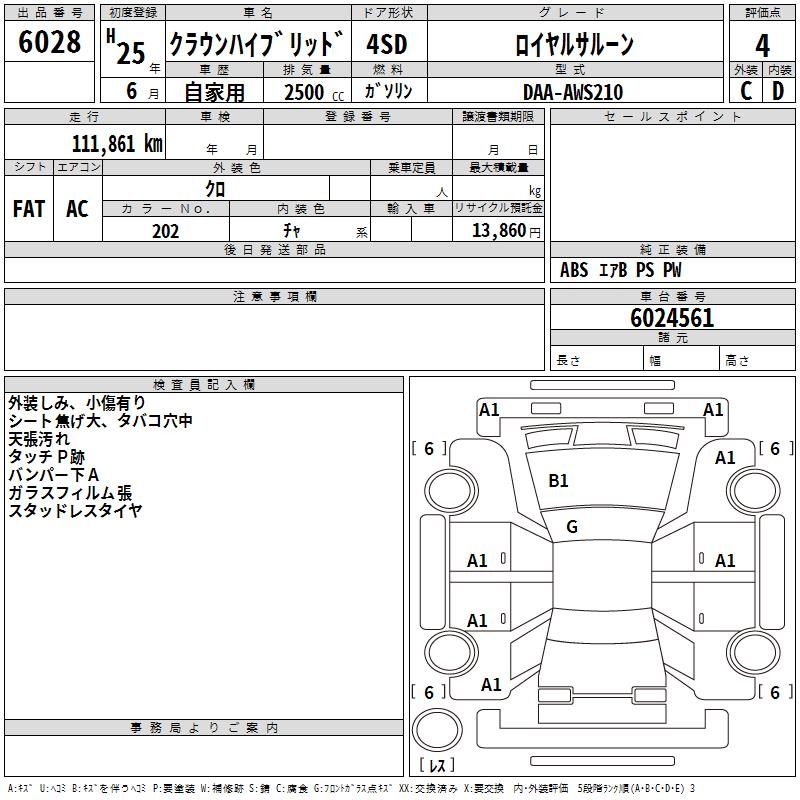Viewport: 800px width, 800px height.
Task: Click the grade ロイヤルサルーン
Action: [574, 44]
